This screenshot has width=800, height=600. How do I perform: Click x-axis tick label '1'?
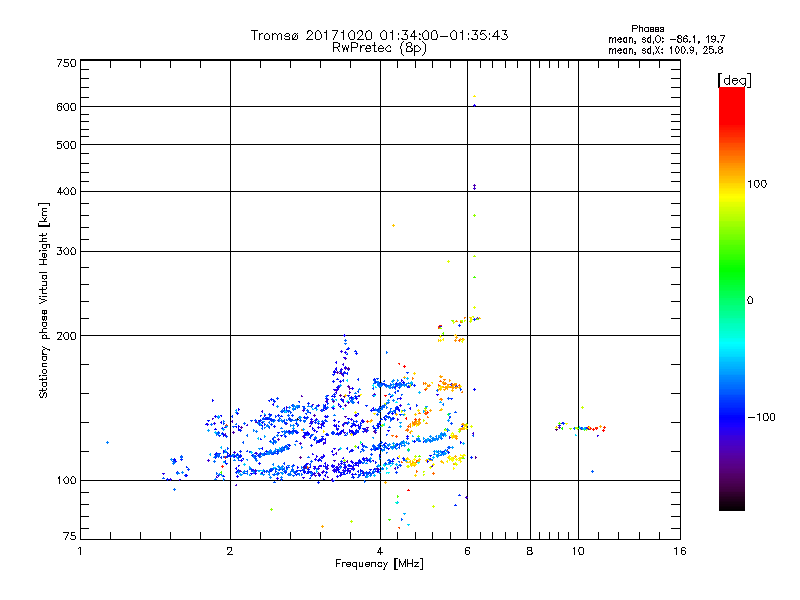click(80, 551)
